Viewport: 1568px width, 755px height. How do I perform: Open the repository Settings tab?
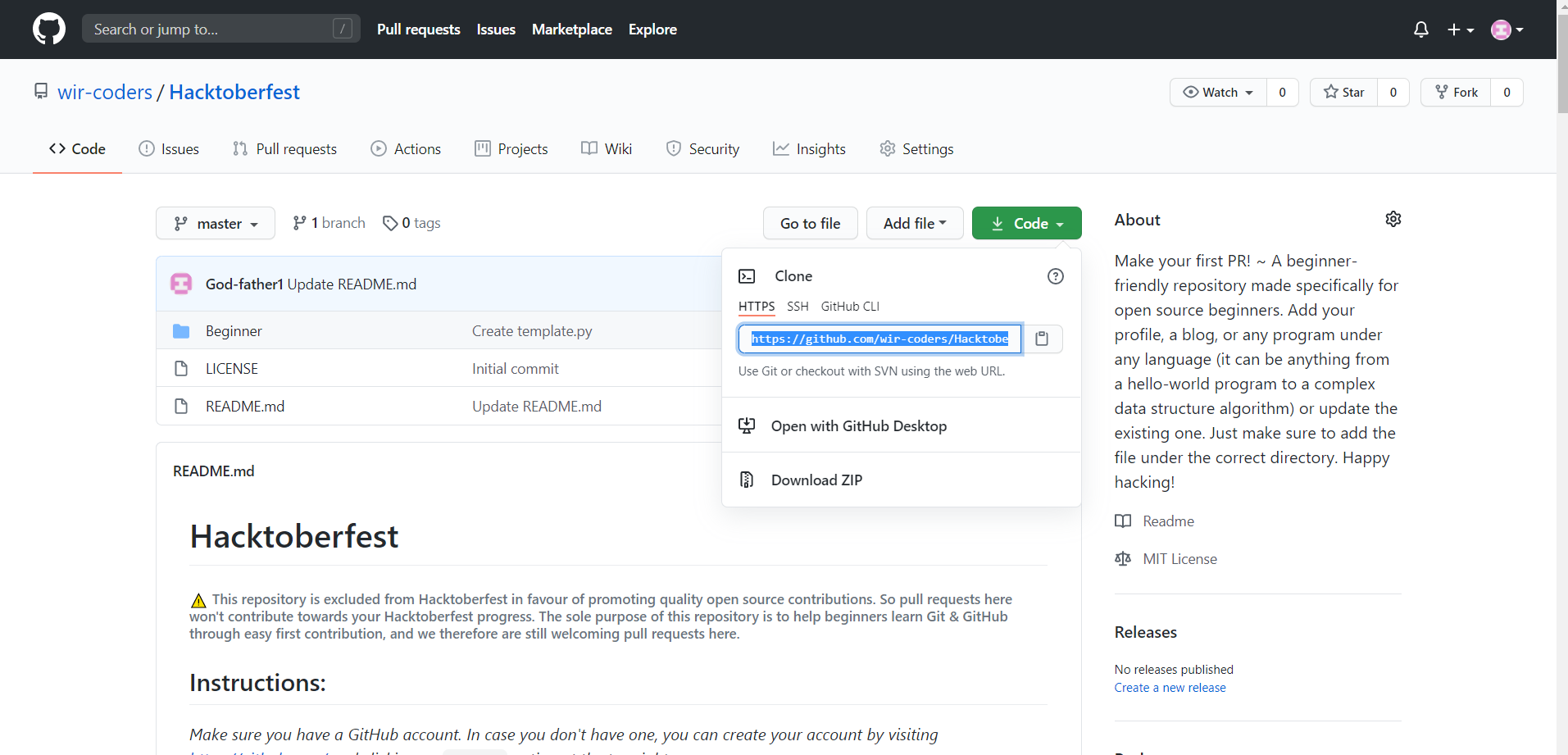916,148
